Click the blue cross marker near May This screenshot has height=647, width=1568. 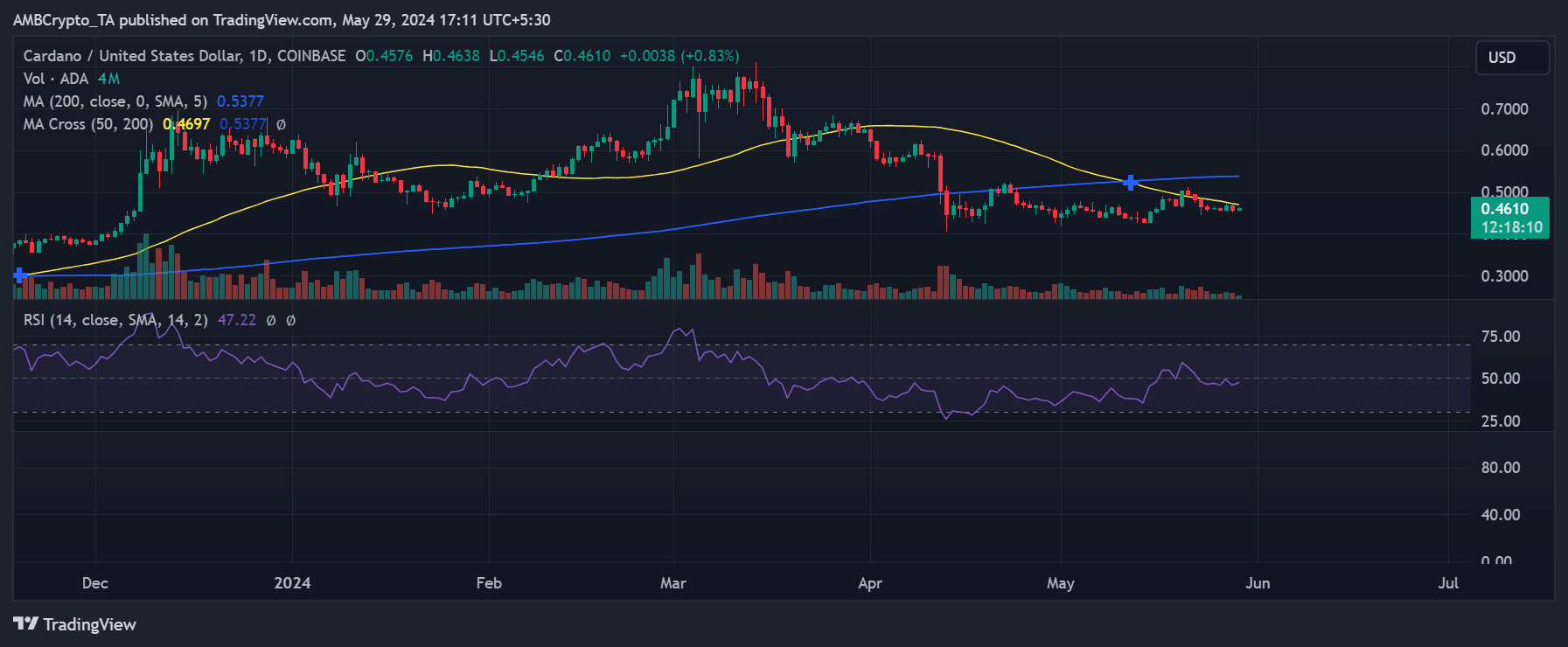(x=1131, y=182)
